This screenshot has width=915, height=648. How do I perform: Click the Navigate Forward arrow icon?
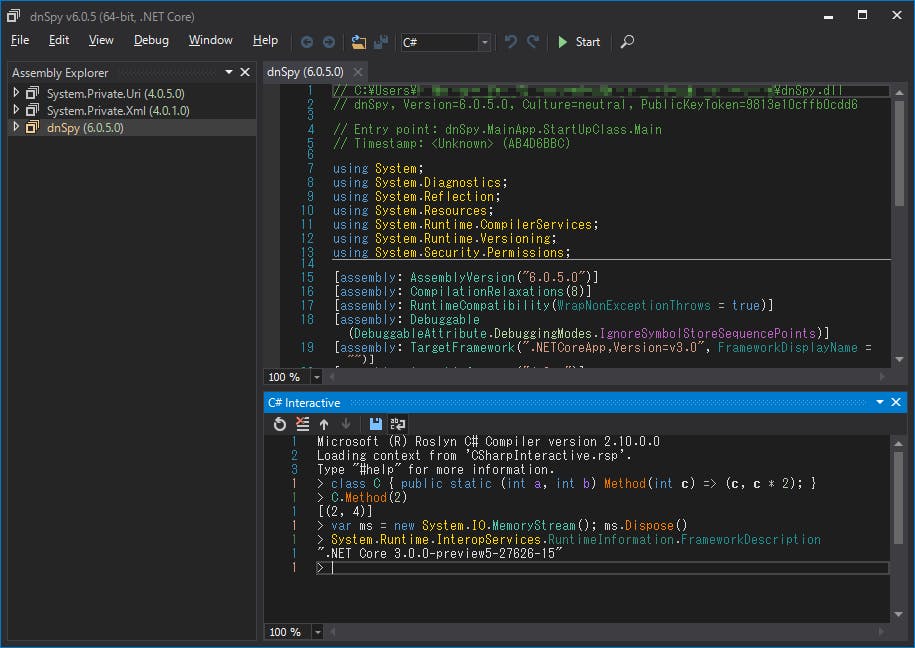pyautogui.click(x=329, y=42)
